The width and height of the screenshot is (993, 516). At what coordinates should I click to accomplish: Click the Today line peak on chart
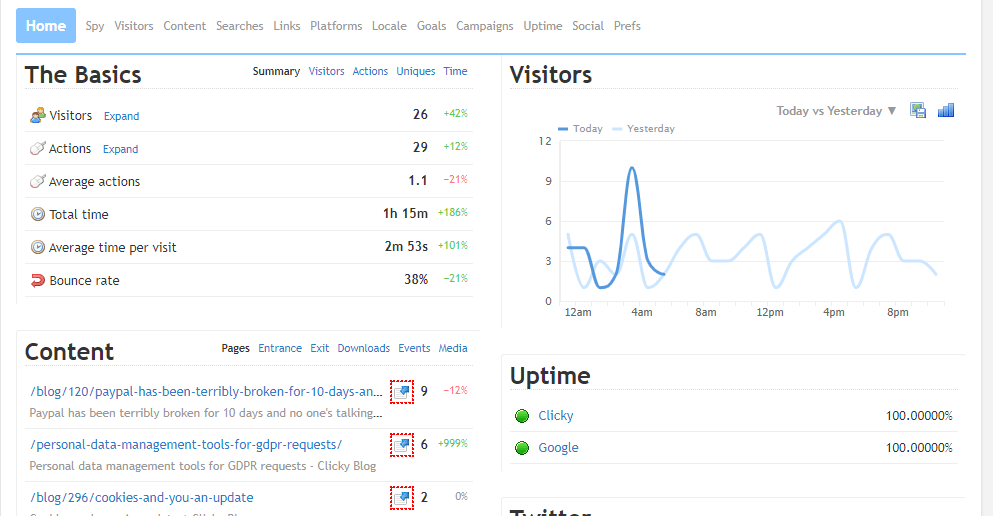[632, 168]
